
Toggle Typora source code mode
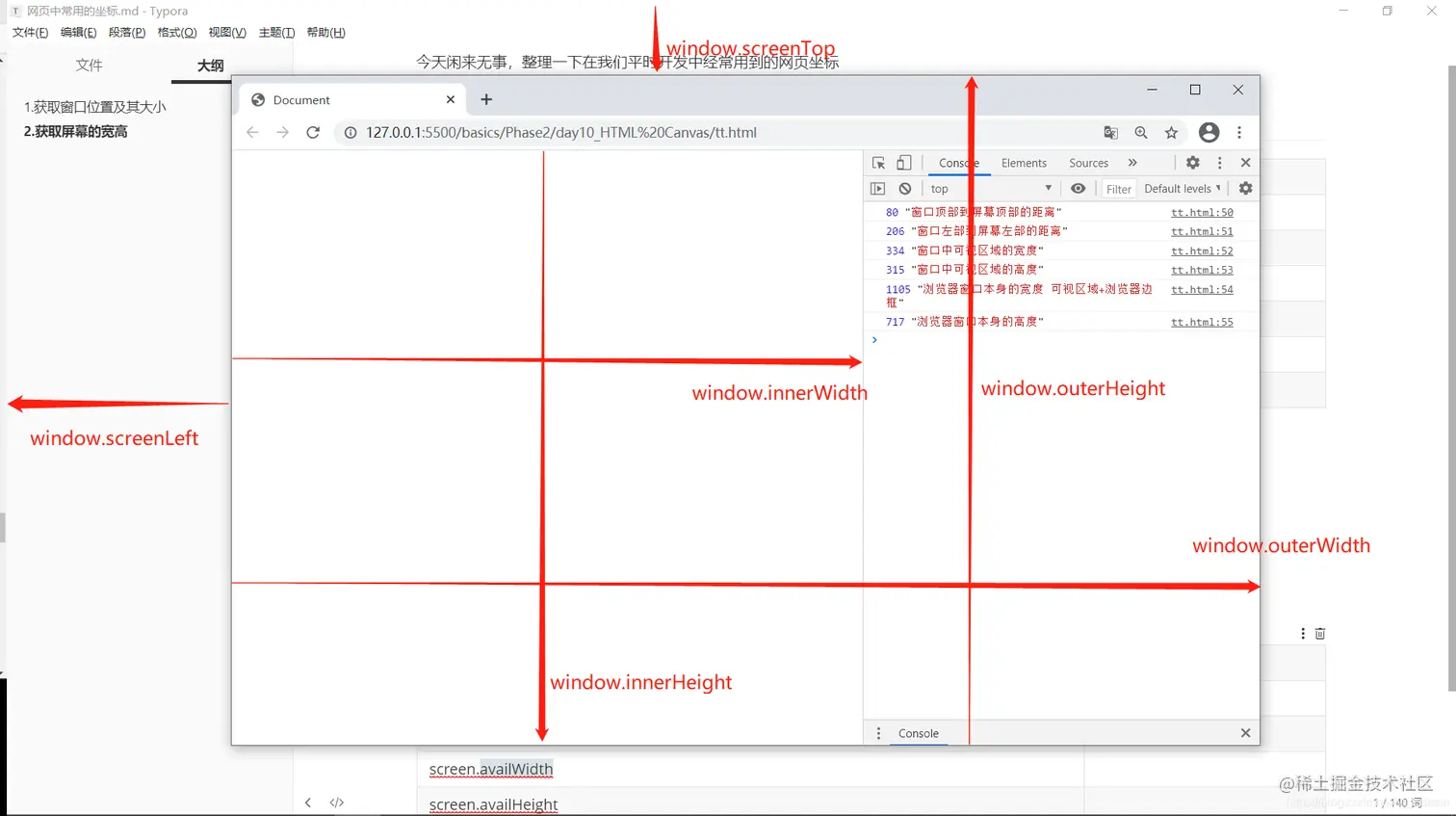coord(337,803)
